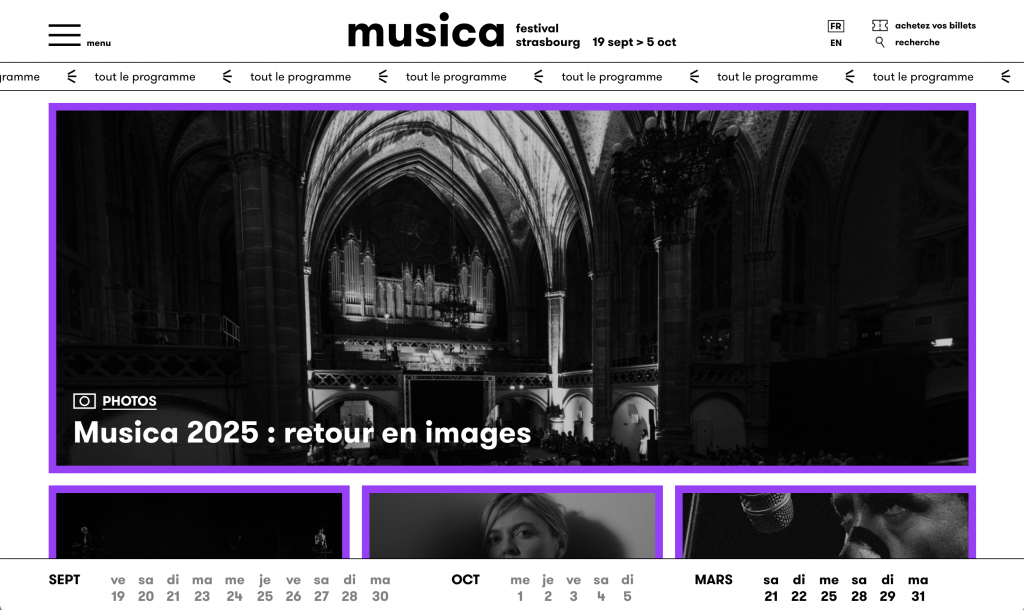Open 'achetez vos billets' link
Image resolution: width=1024 pixels, height=610 pixels.
click(x=935, y=26)
